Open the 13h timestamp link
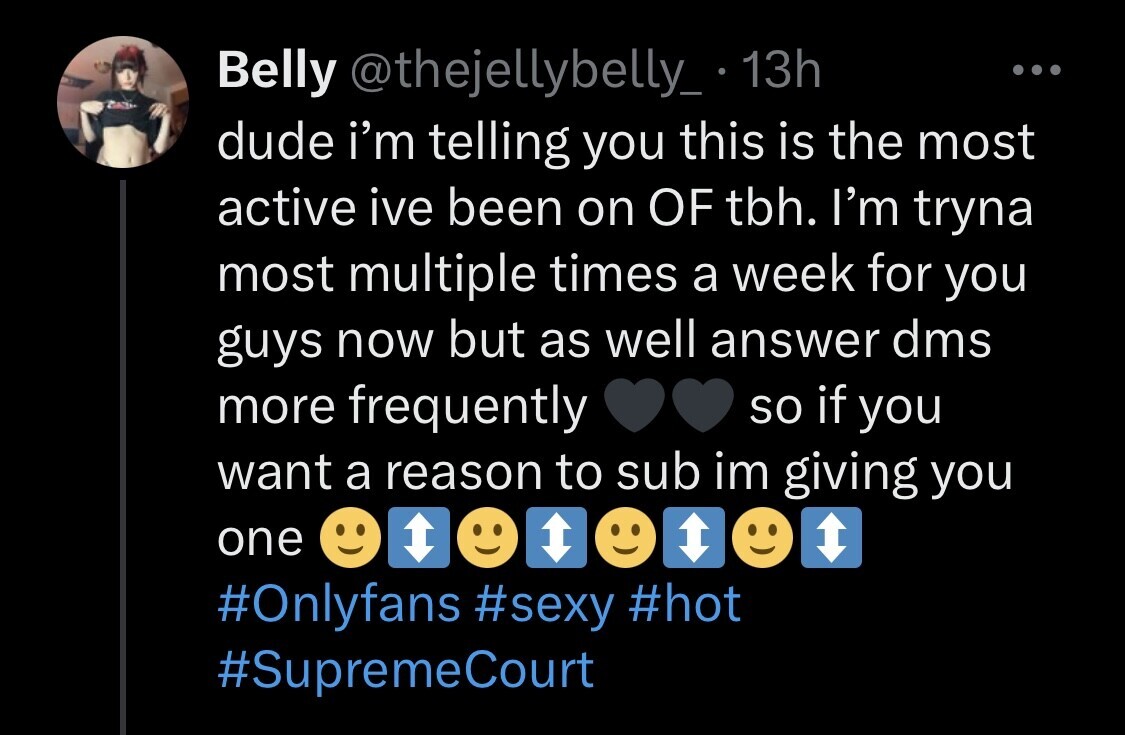The image size is (1125, 735). (776, 71)
